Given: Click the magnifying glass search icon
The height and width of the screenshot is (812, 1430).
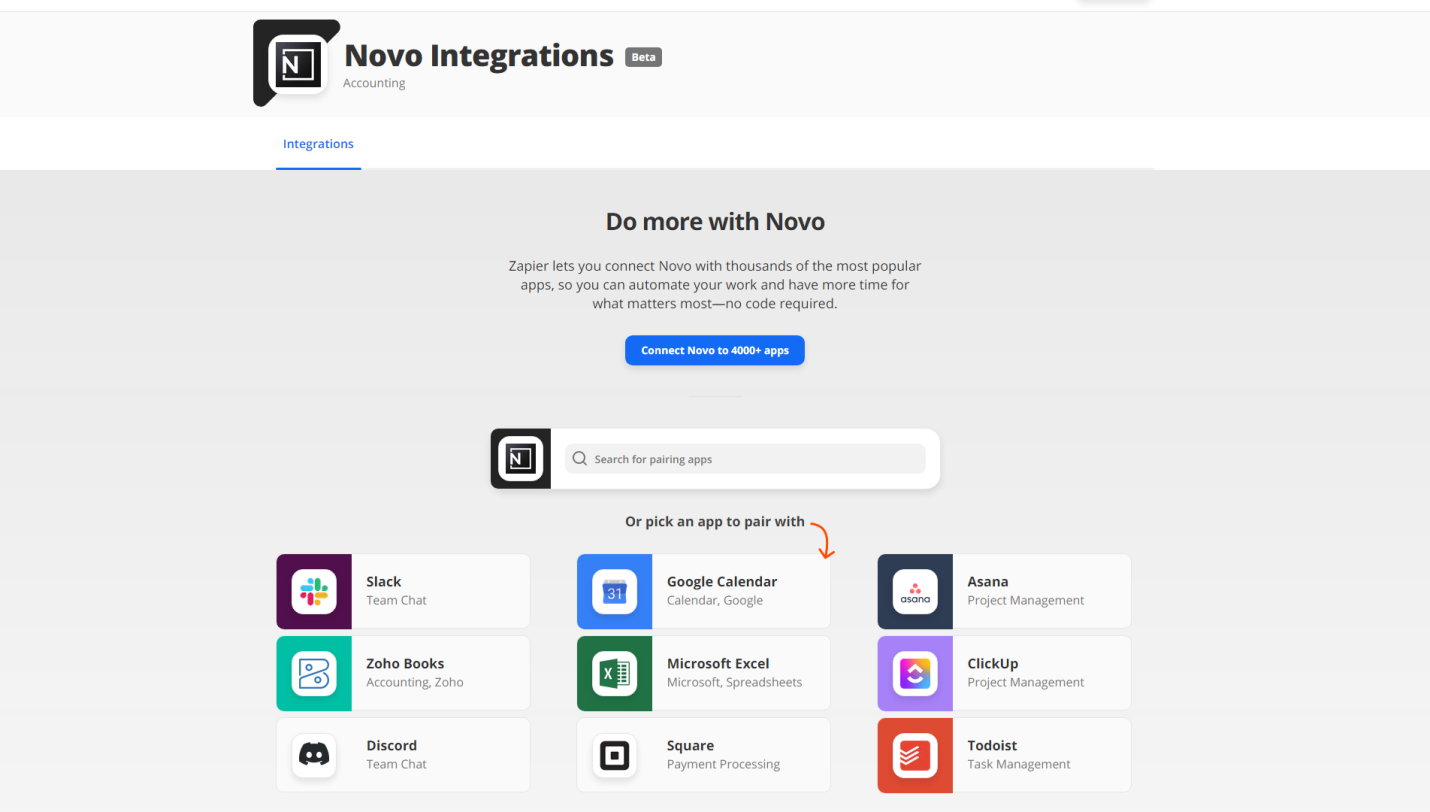Looking at the screenshot, I should tap(579, 459).
